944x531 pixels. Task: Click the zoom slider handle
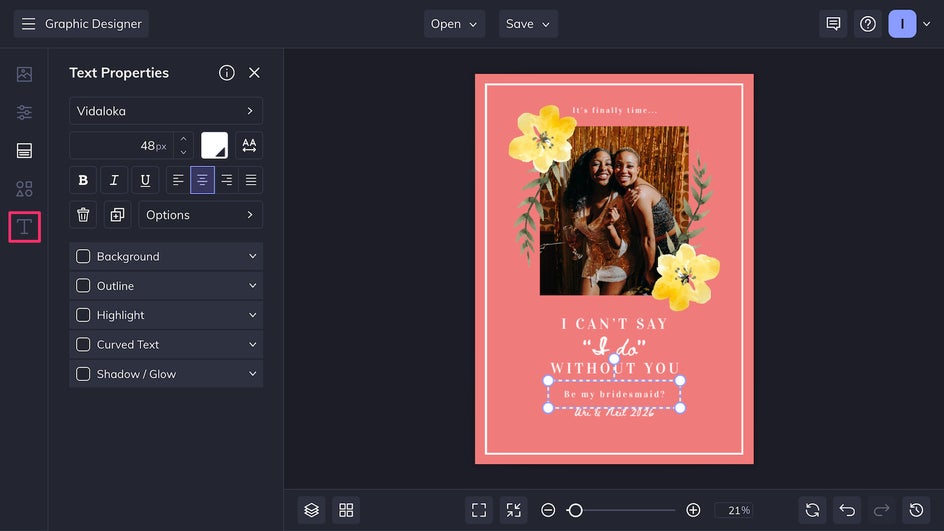click(575, 511)
